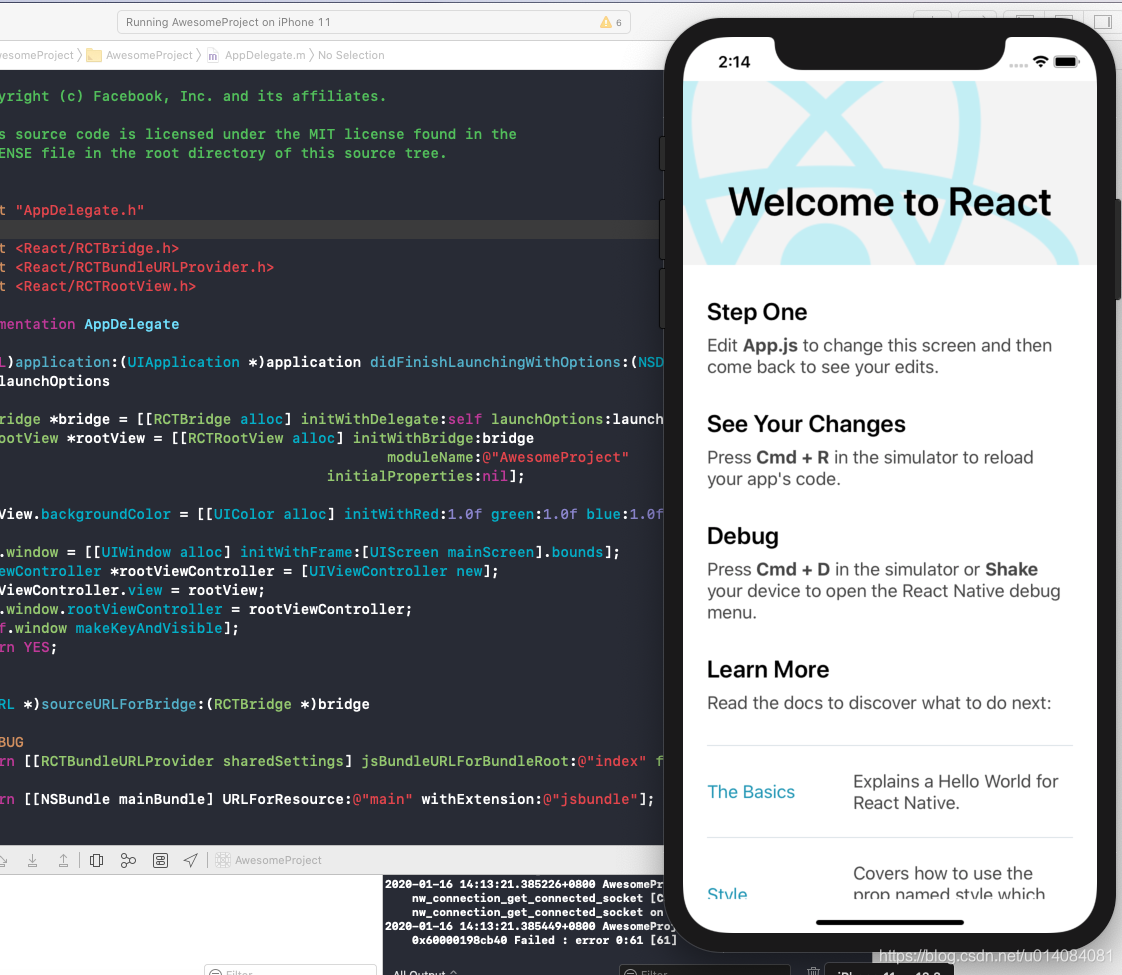Click the @"index" string in code

pos(612,761)
